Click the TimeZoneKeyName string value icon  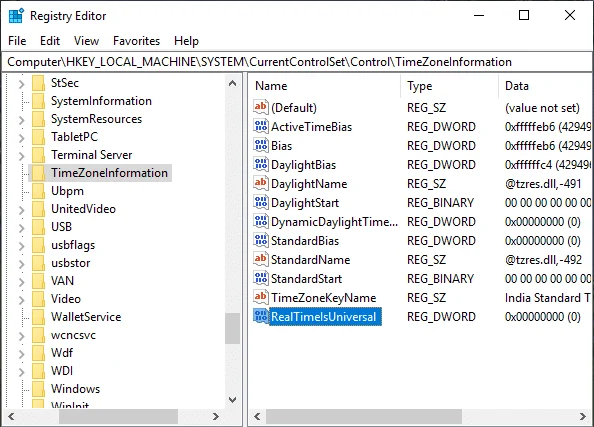coord(261,297)
